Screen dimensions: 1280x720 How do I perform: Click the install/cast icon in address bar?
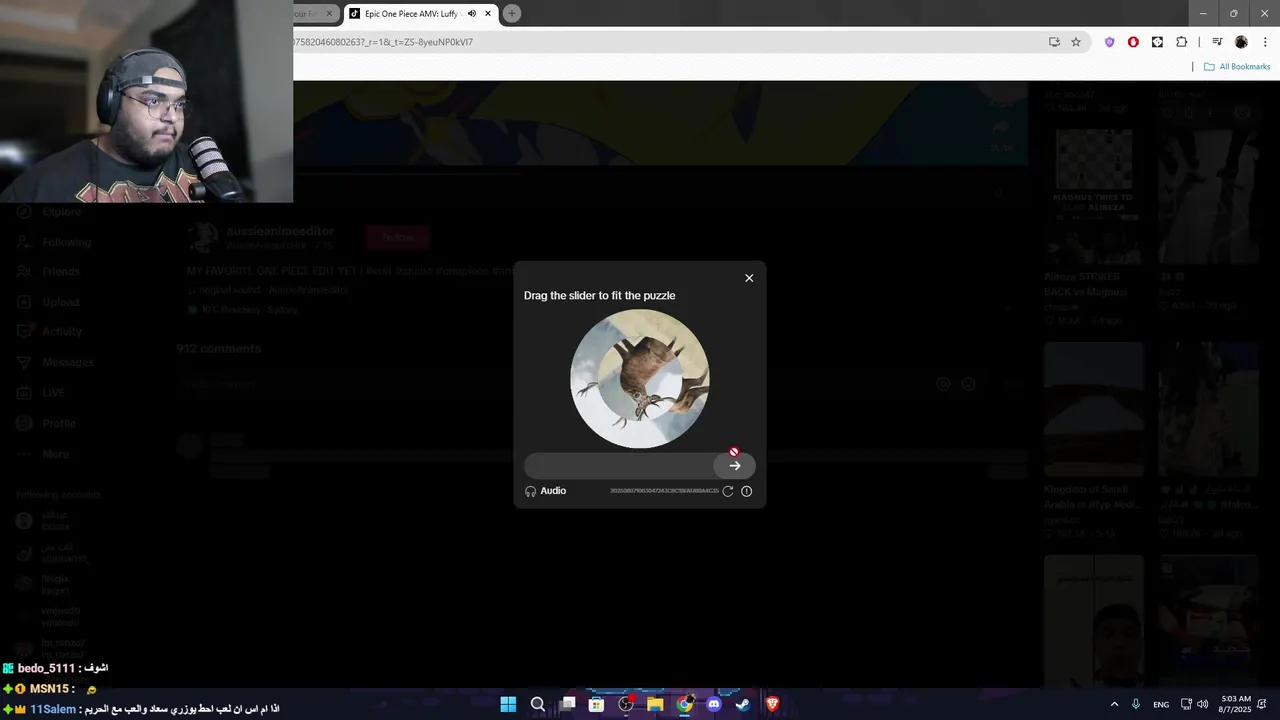click(x=1054, y=42)
